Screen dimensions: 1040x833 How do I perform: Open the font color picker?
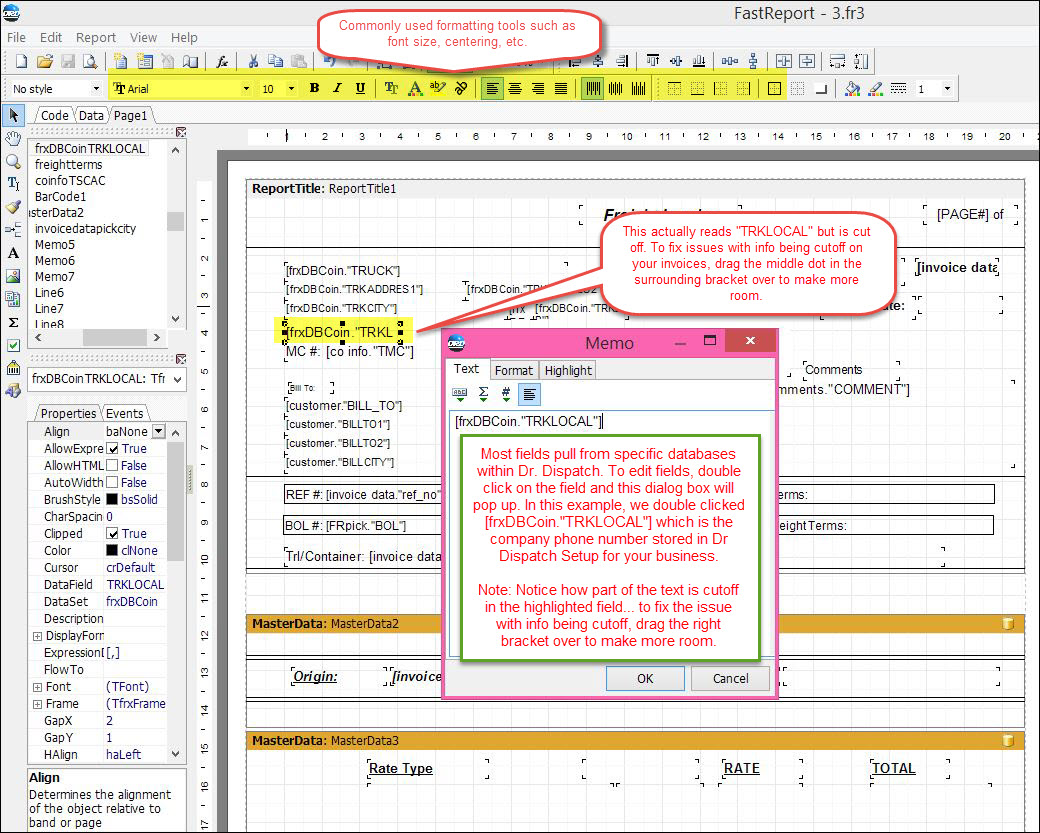tap(415, 88)
